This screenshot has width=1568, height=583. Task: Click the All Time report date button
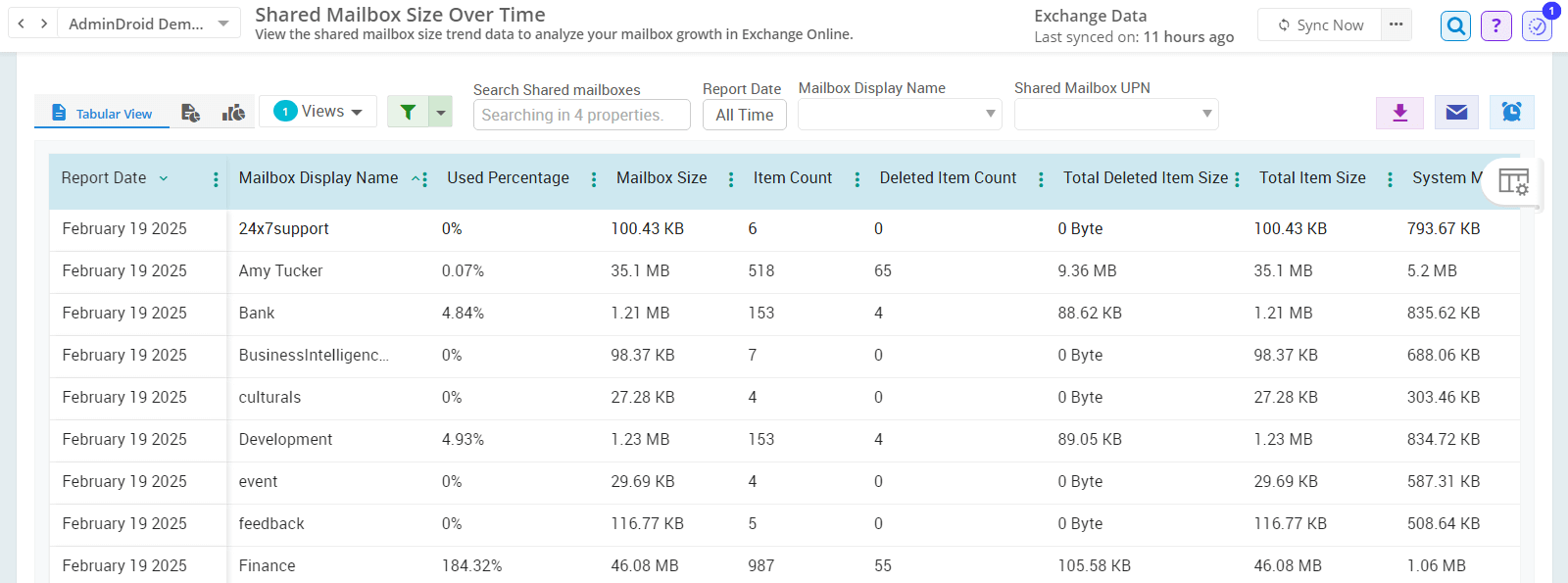(x=744, y=116)
